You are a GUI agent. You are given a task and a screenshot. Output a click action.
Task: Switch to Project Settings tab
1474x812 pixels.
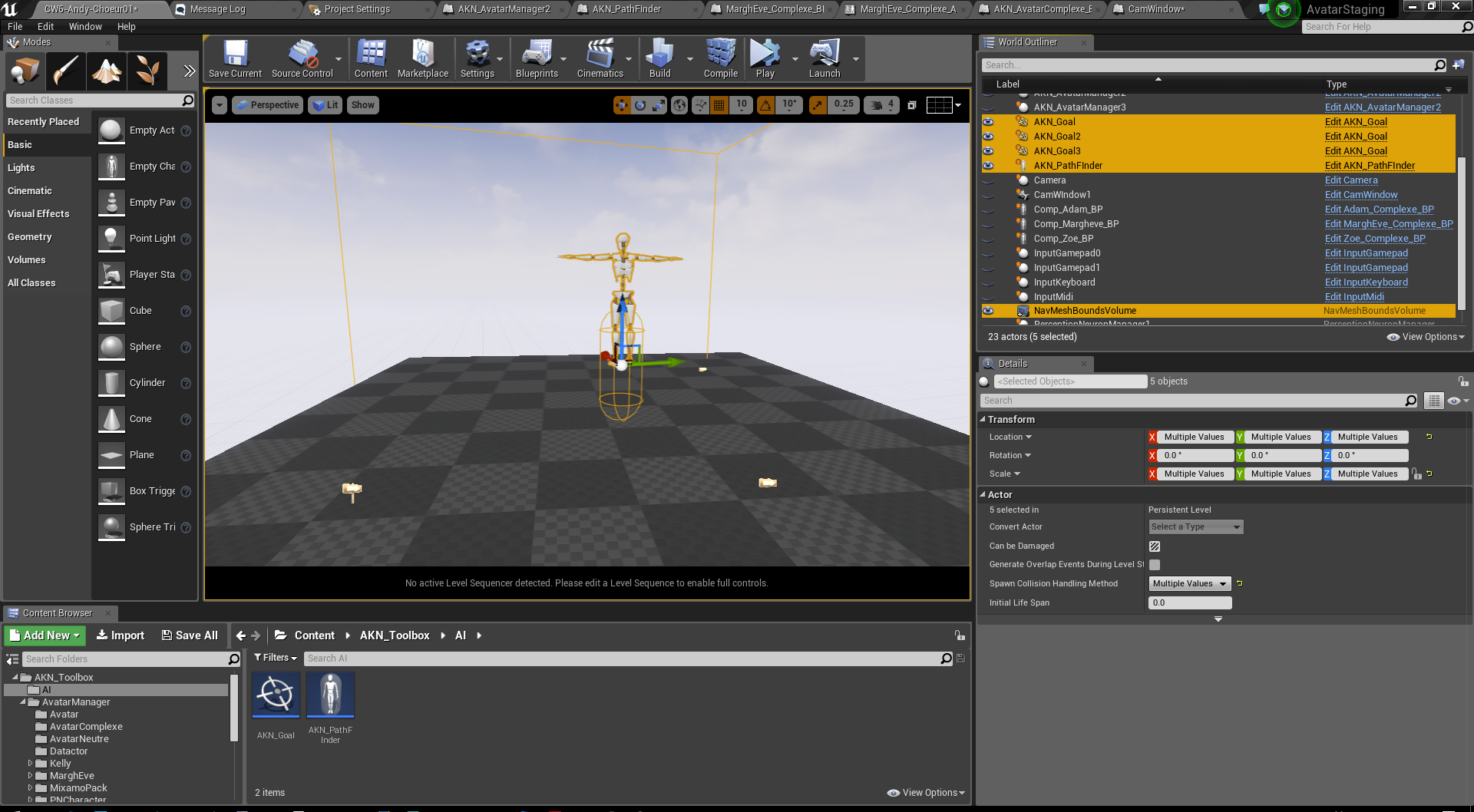coord(357,9)
